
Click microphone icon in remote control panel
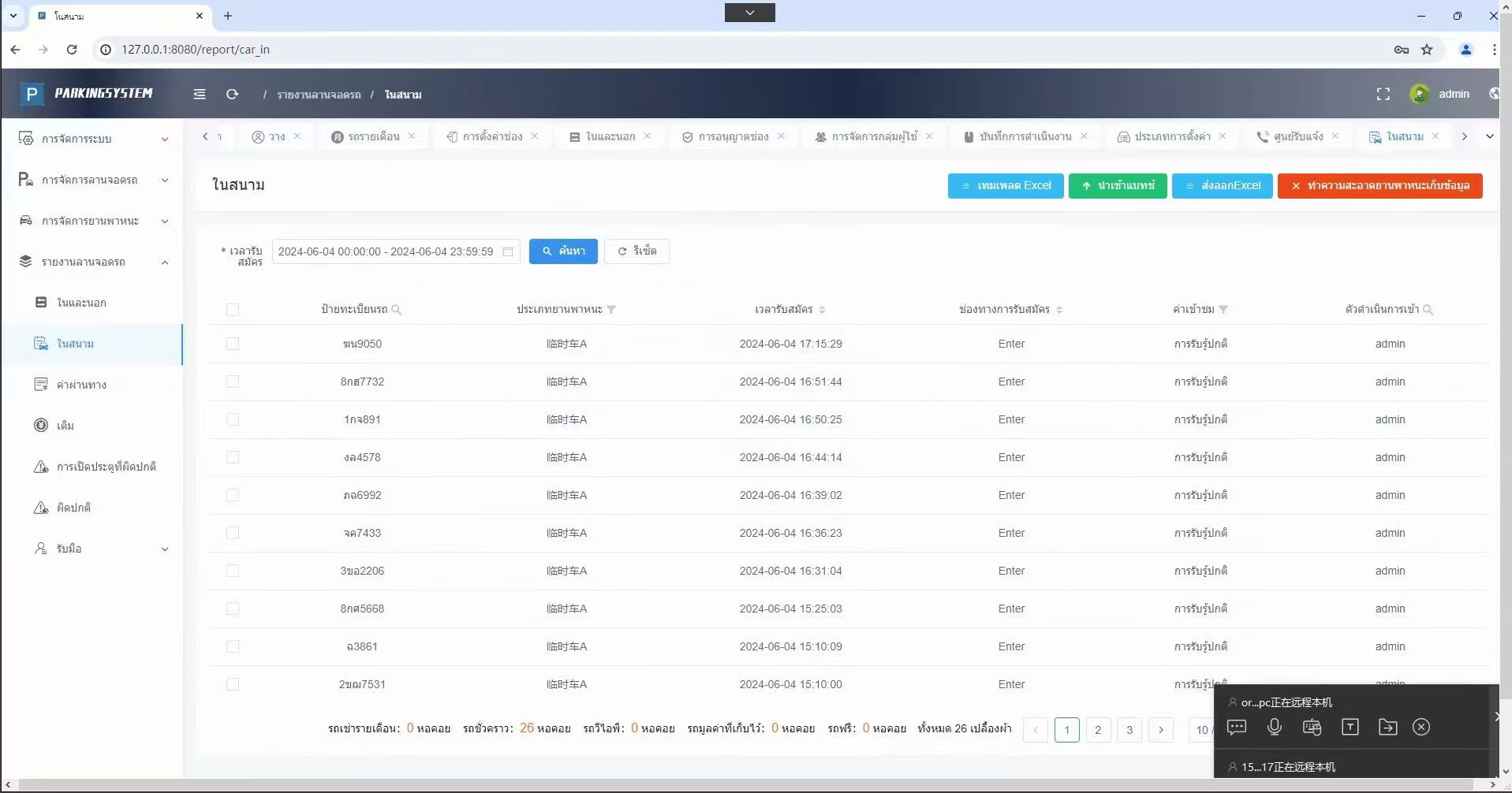point(1274,727)
